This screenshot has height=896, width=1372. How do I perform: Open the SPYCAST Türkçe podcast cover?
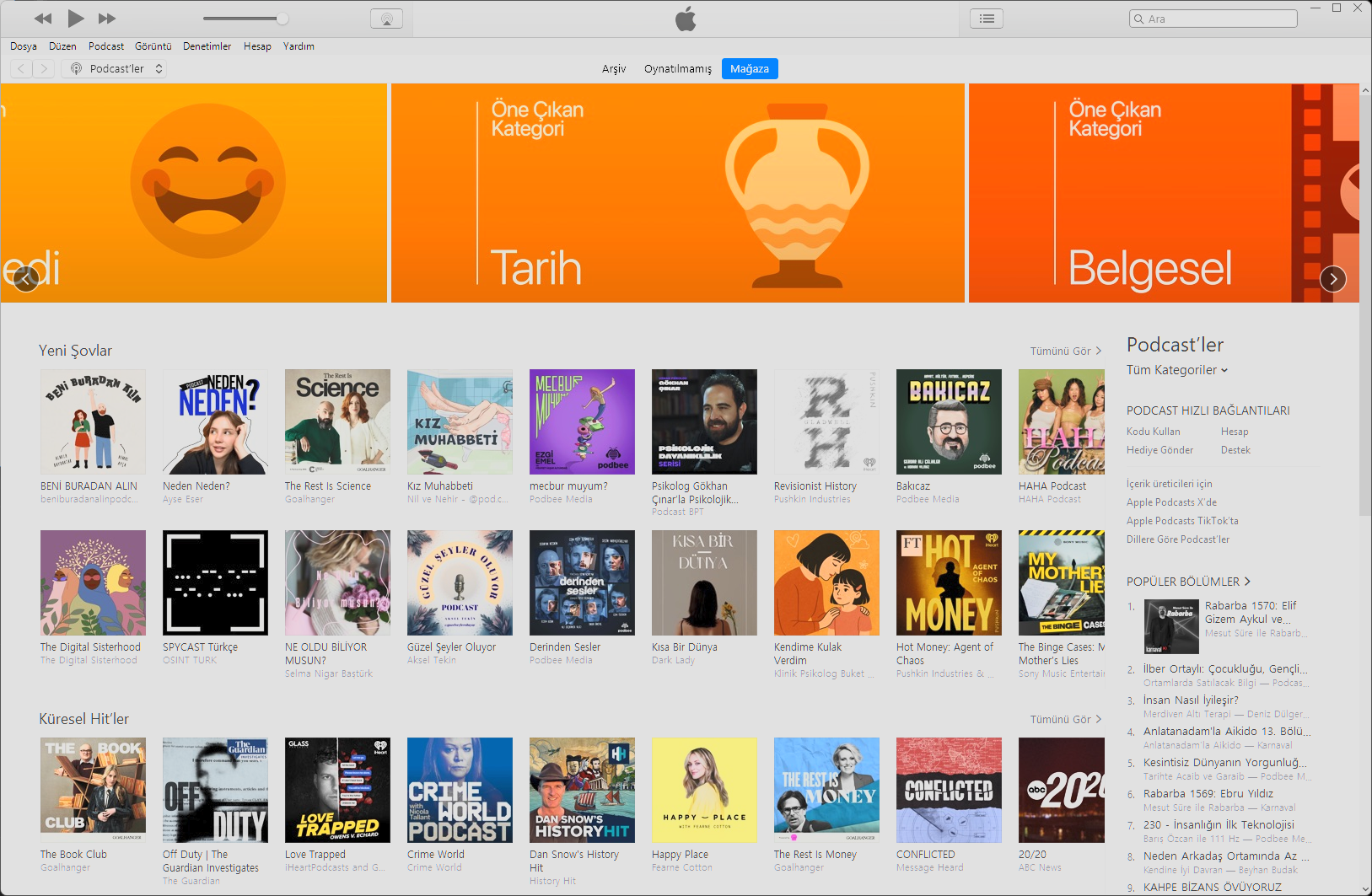pyautogui.click(x=215, y=582)
